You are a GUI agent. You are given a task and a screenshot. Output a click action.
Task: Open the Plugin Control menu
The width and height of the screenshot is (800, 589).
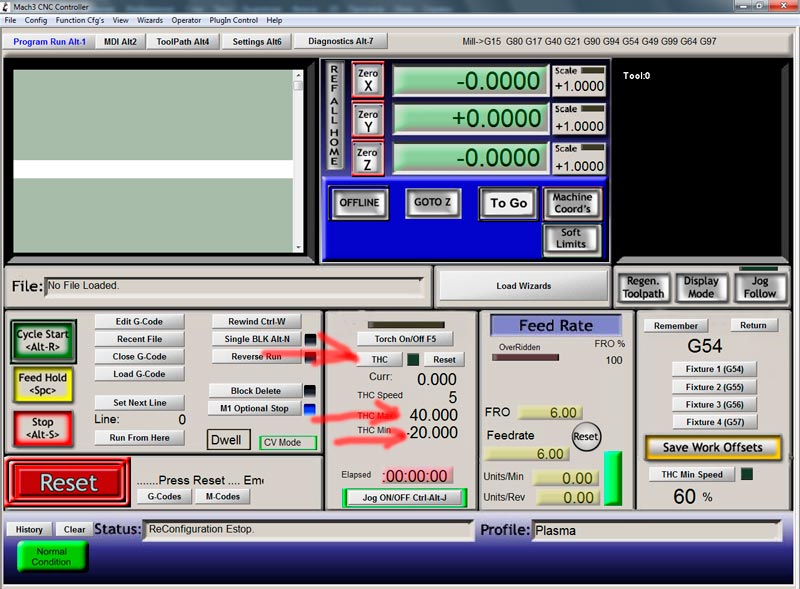pyautogui.click(x=233, y=20)
